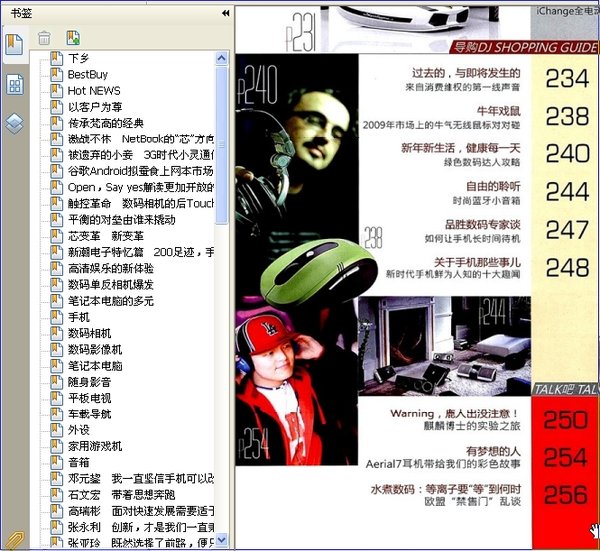
Task: Click heading 新年新生活，健康每一天
Action: 460,148
